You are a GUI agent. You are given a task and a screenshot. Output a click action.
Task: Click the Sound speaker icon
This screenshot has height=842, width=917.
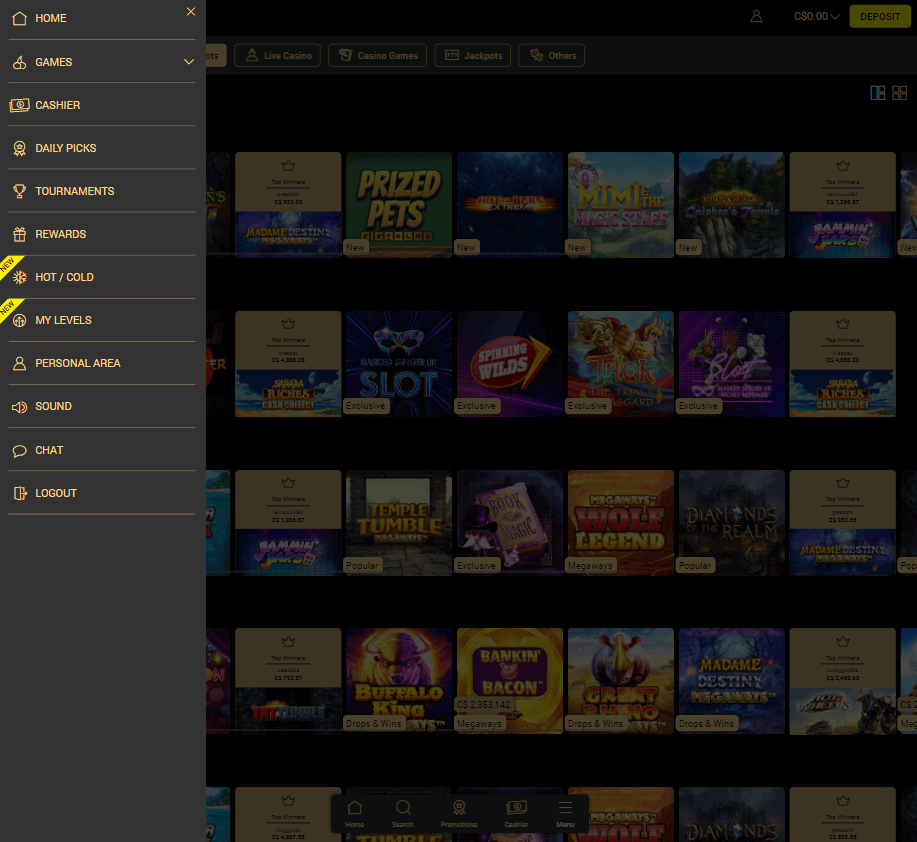(x=19, y=406)
